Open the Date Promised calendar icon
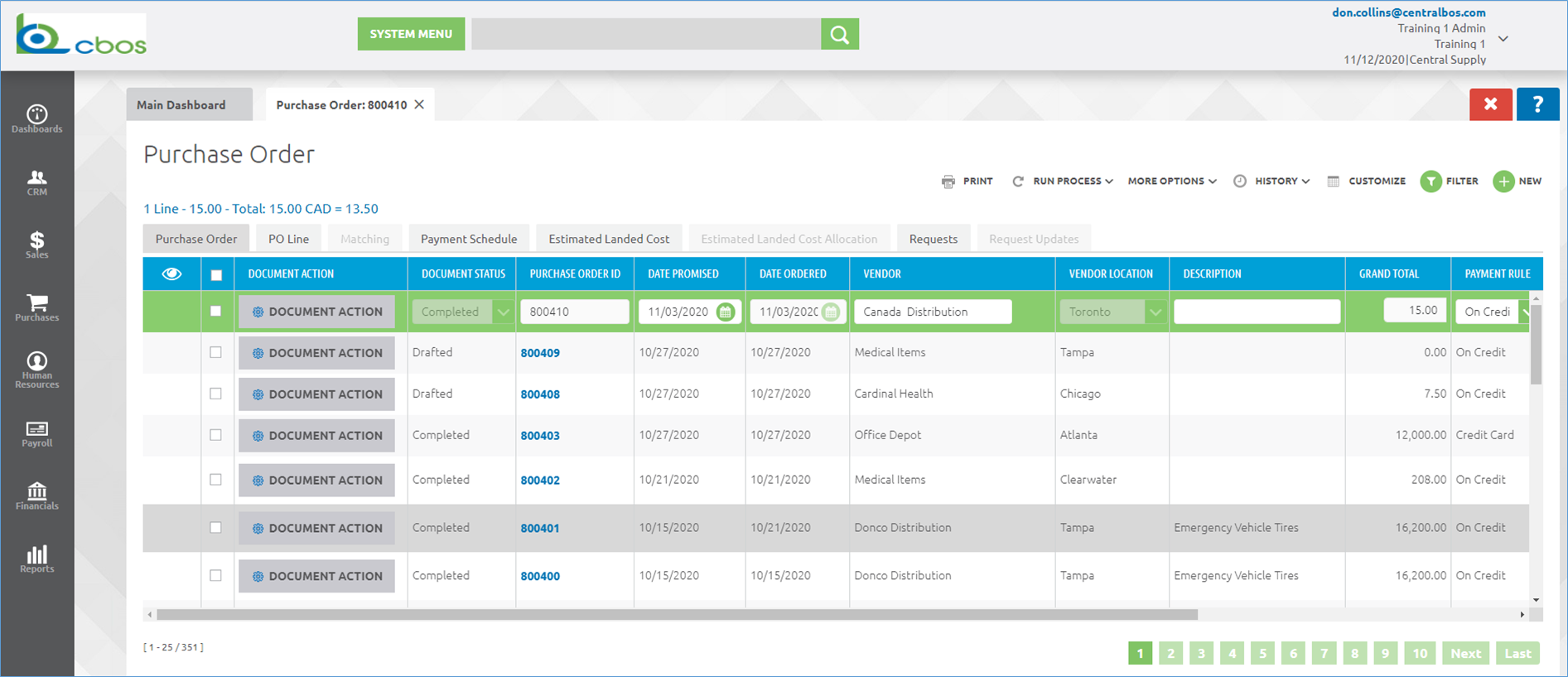This screenshot has height=677, width=1568. point(726,312)
